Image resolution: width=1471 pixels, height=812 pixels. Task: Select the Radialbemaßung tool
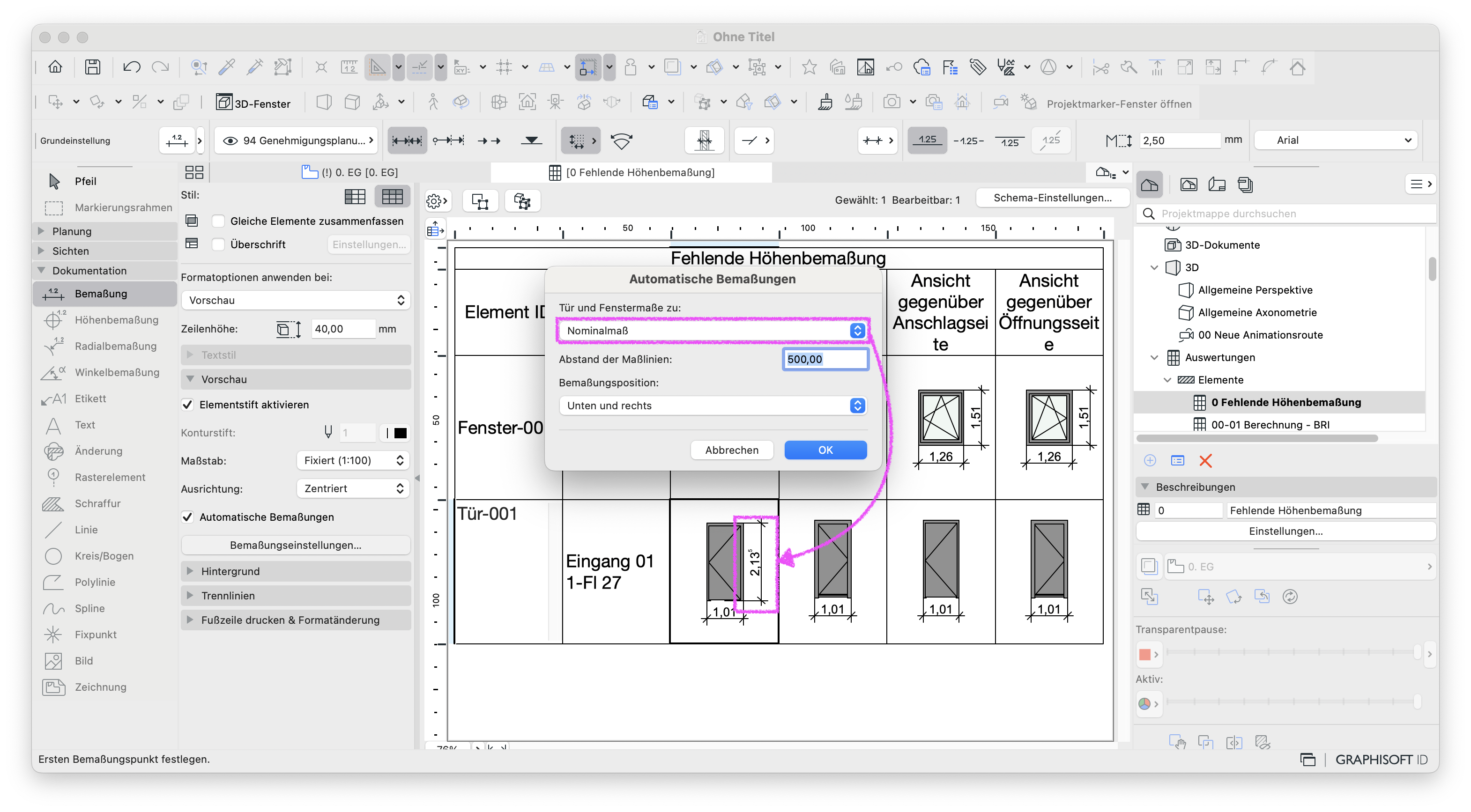coord(104,346)
